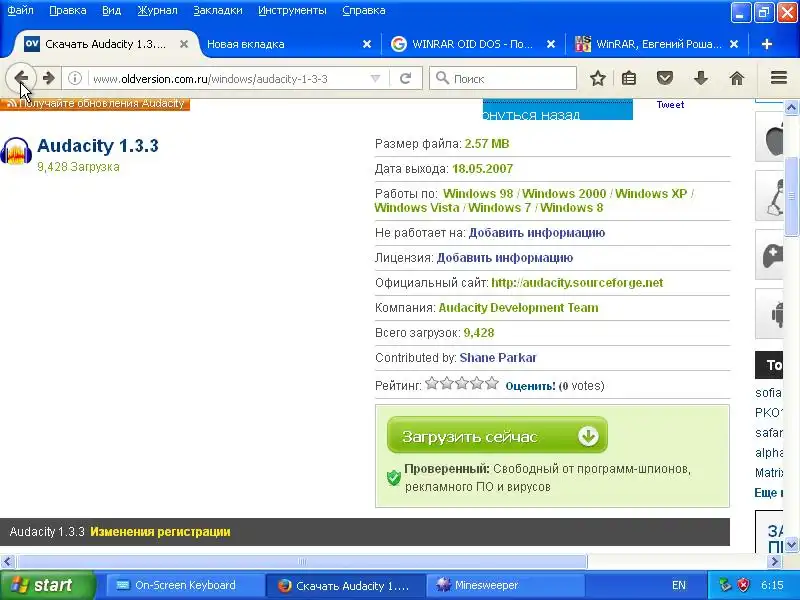Click the Windows 98 compatibility link
This screenshot has height=600, width=800.
pyautogui.click(x=478, y=193)
